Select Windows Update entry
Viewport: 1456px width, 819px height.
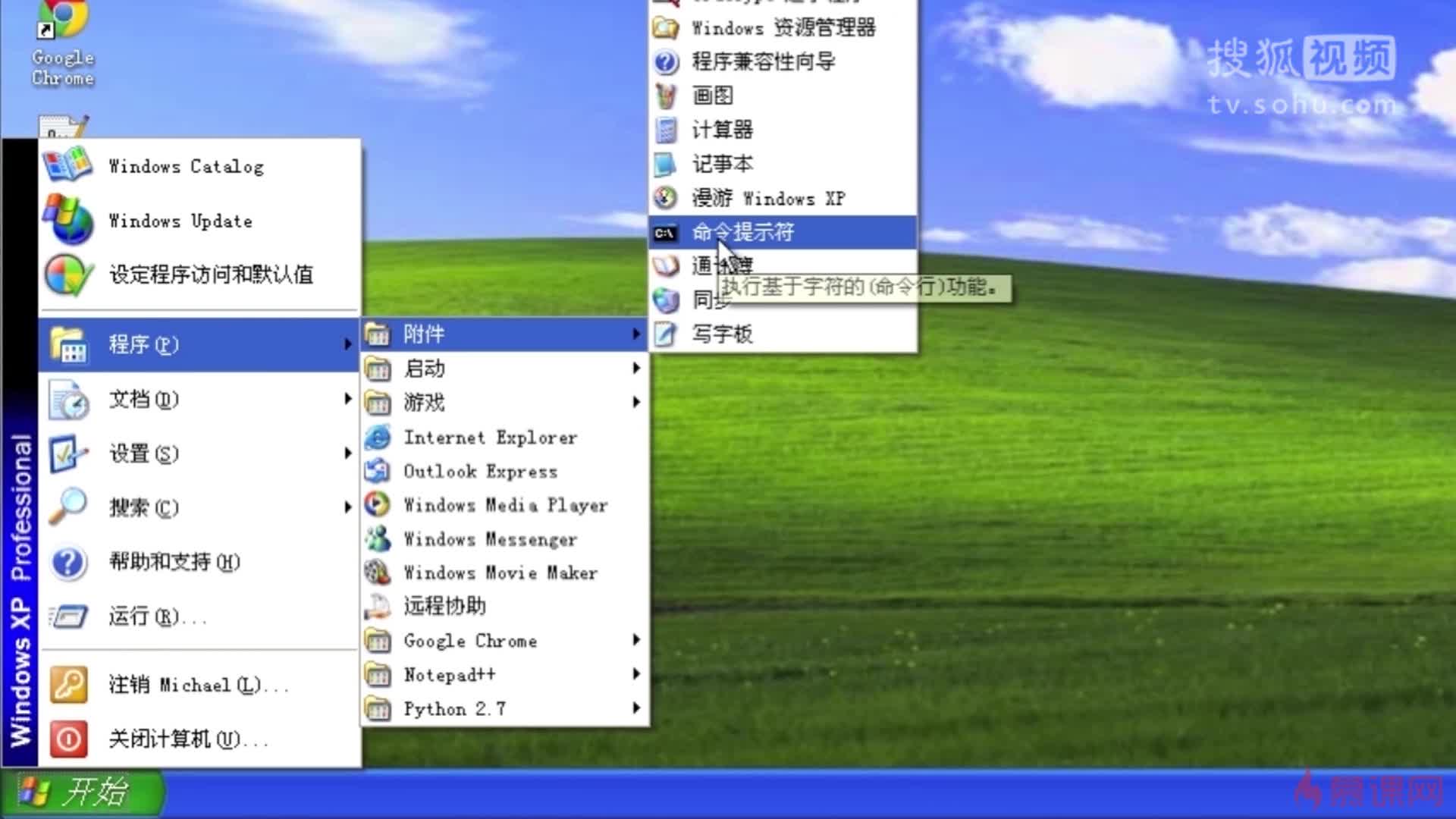pyautogui.click(x=200, y=221)
